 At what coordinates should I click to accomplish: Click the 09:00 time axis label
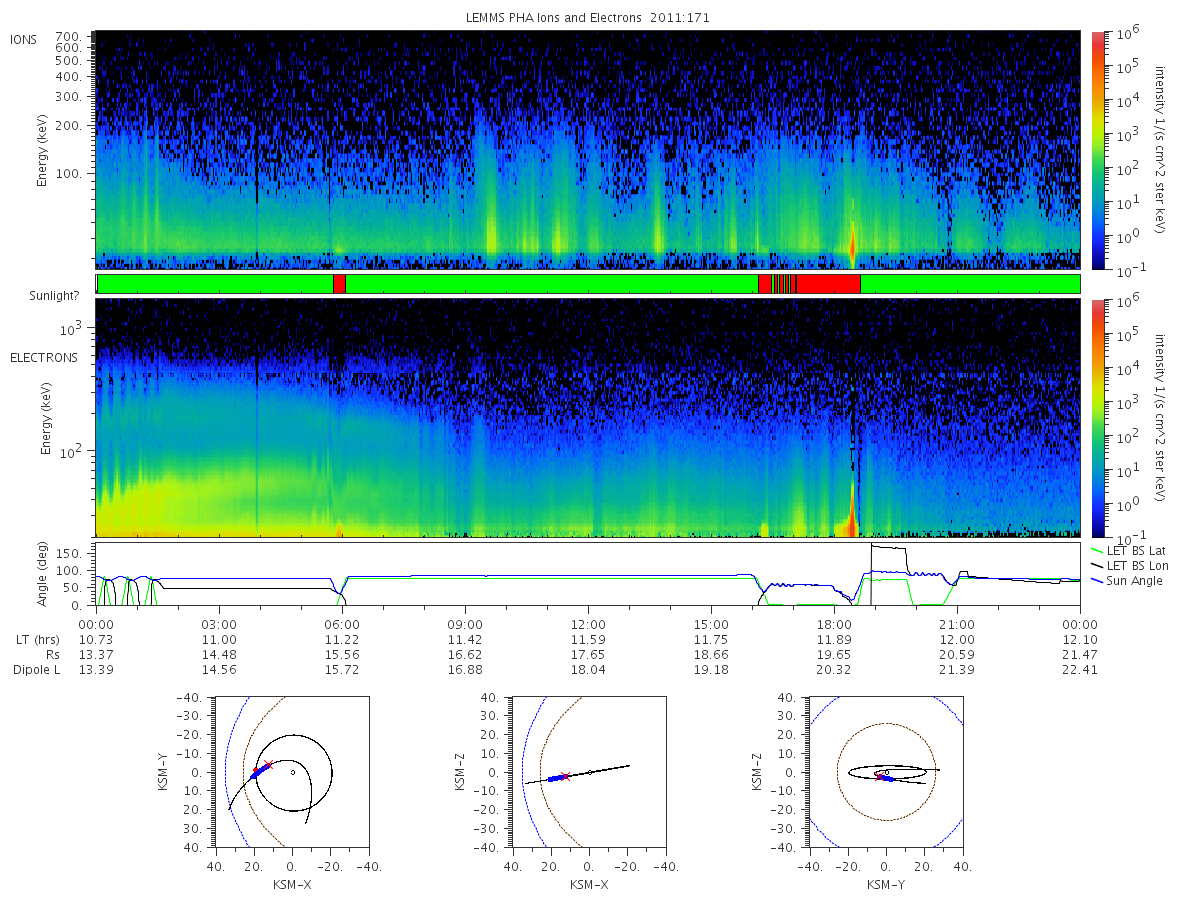click(465, 623)
